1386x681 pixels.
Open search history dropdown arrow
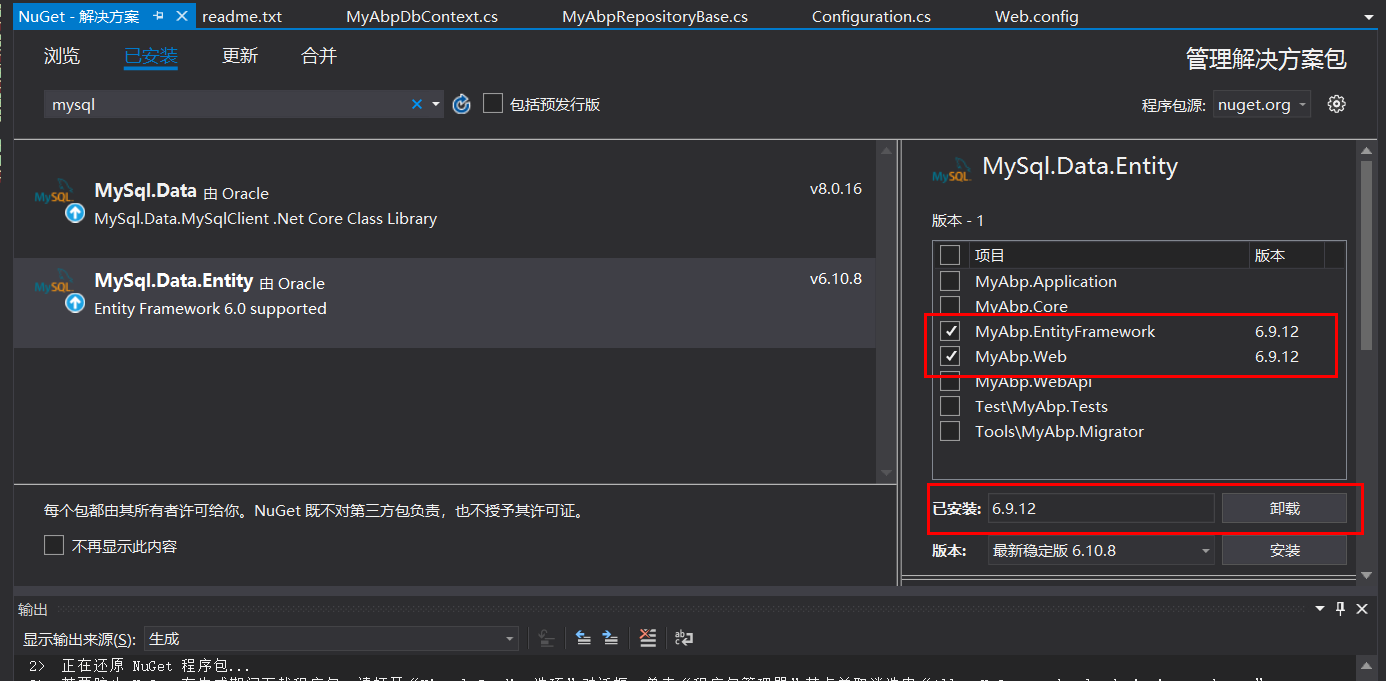point(436,104)
